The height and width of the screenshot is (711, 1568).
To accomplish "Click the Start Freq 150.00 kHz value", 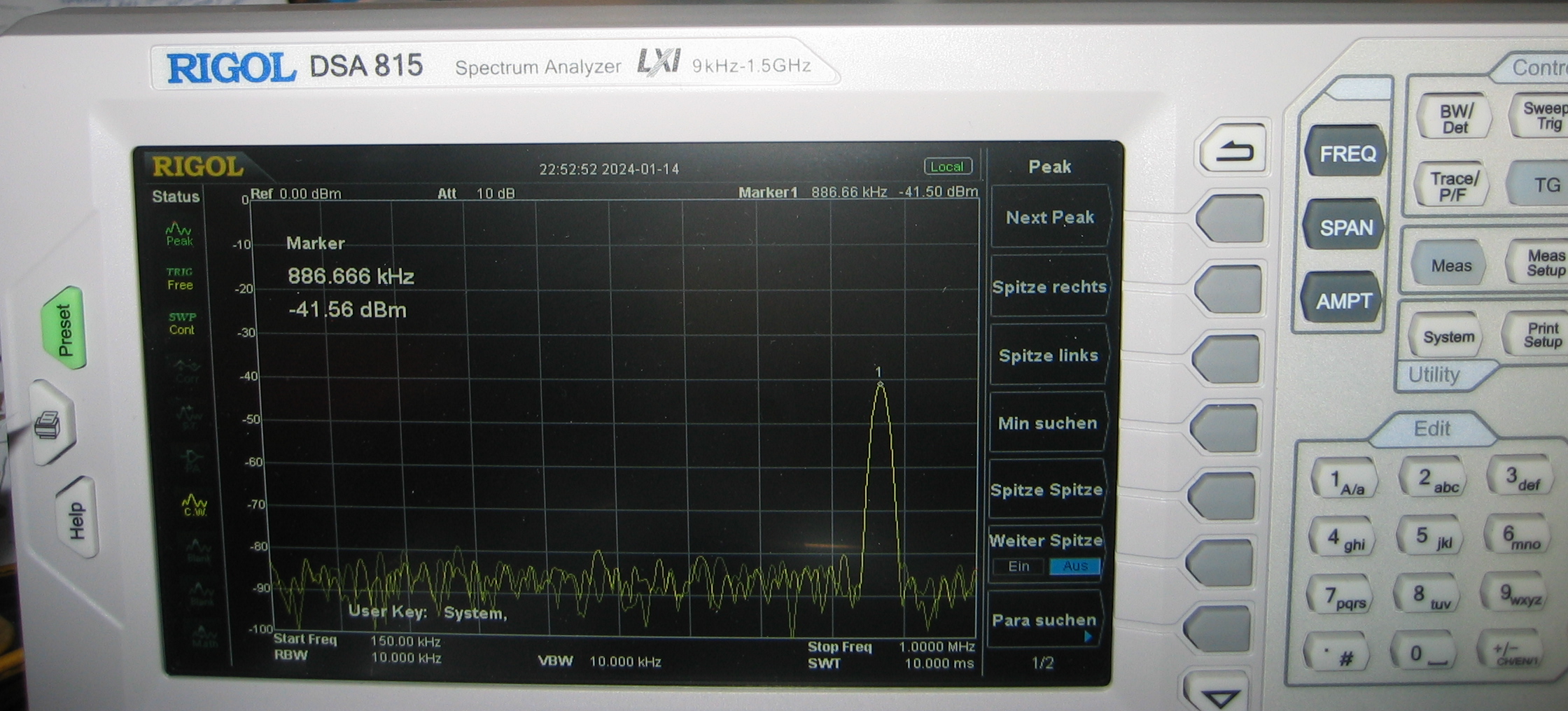I will 406,641.
